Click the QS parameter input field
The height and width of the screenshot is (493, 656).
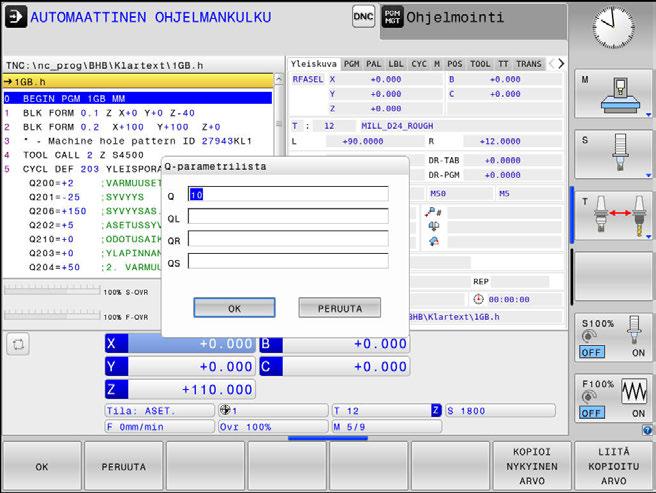tap(288, 261)
